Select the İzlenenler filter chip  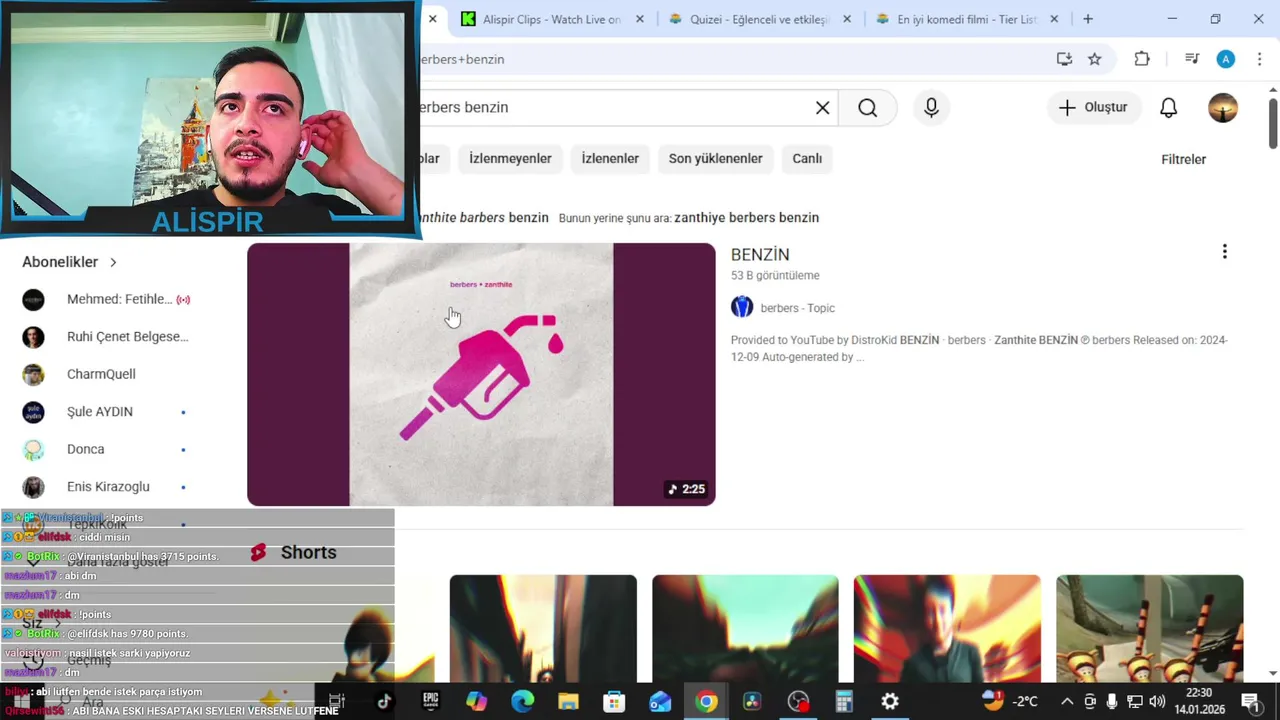(610, 159)
